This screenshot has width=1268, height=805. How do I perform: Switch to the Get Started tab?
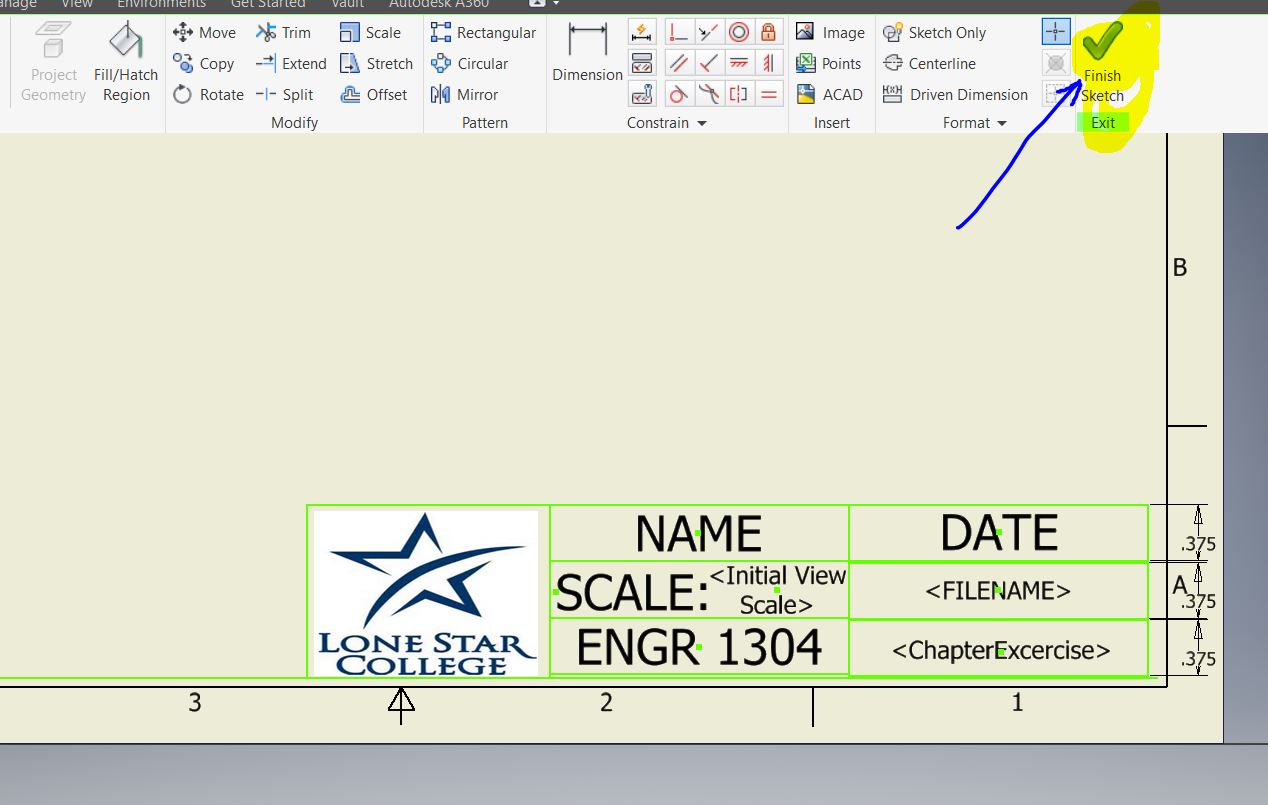[x=268, y=4]
